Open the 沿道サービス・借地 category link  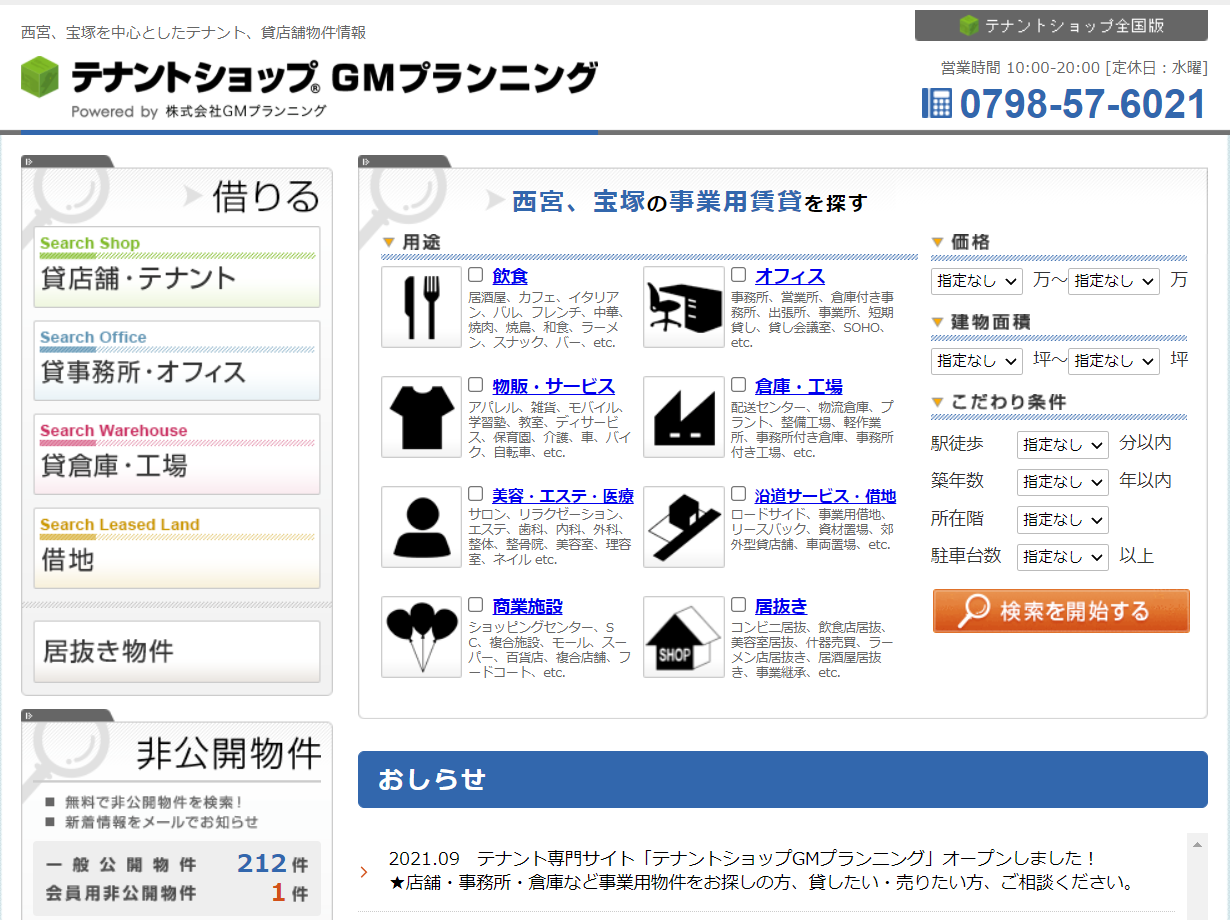pyautogui.click(x=826, y=496)
